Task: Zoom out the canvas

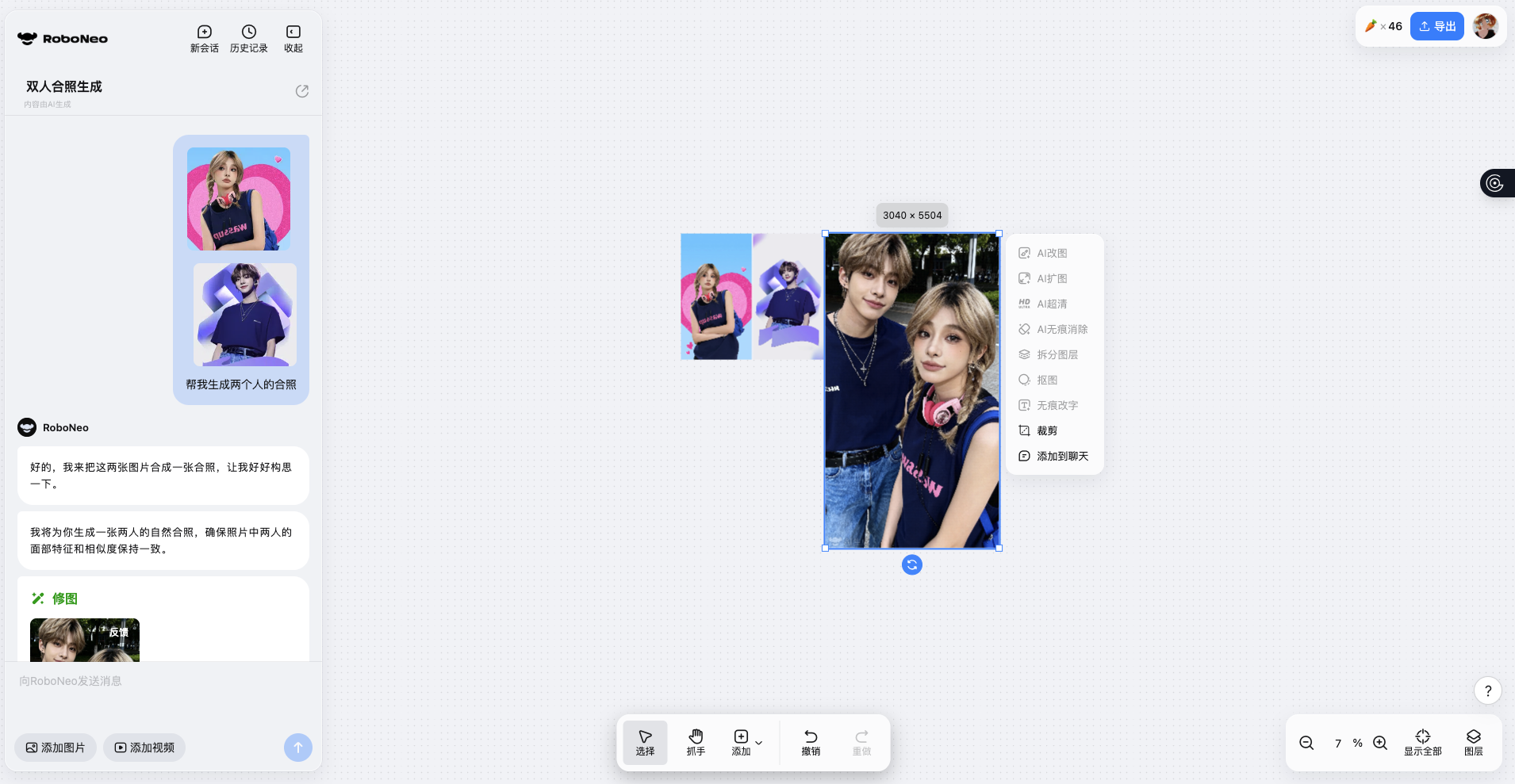Action: (x=1306, y=743)
